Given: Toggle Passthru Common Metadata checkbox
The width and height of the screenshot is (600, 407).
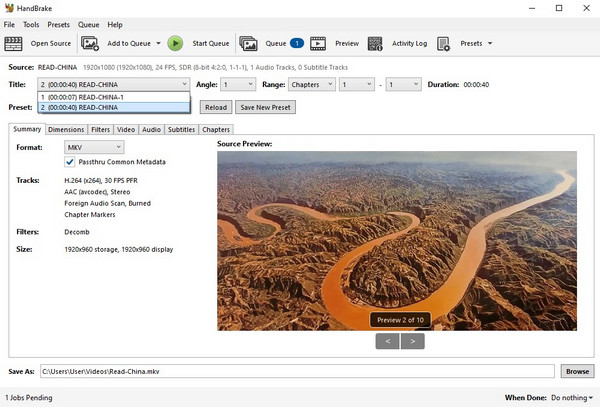Looking at the screenshot, I should tap(70, 162).
